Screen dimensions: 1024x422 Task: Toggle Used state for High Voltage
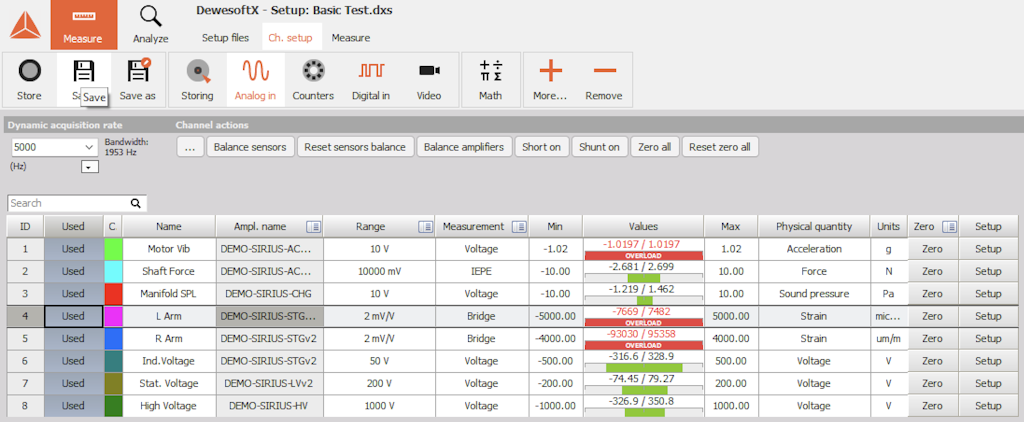pos(73,406)
